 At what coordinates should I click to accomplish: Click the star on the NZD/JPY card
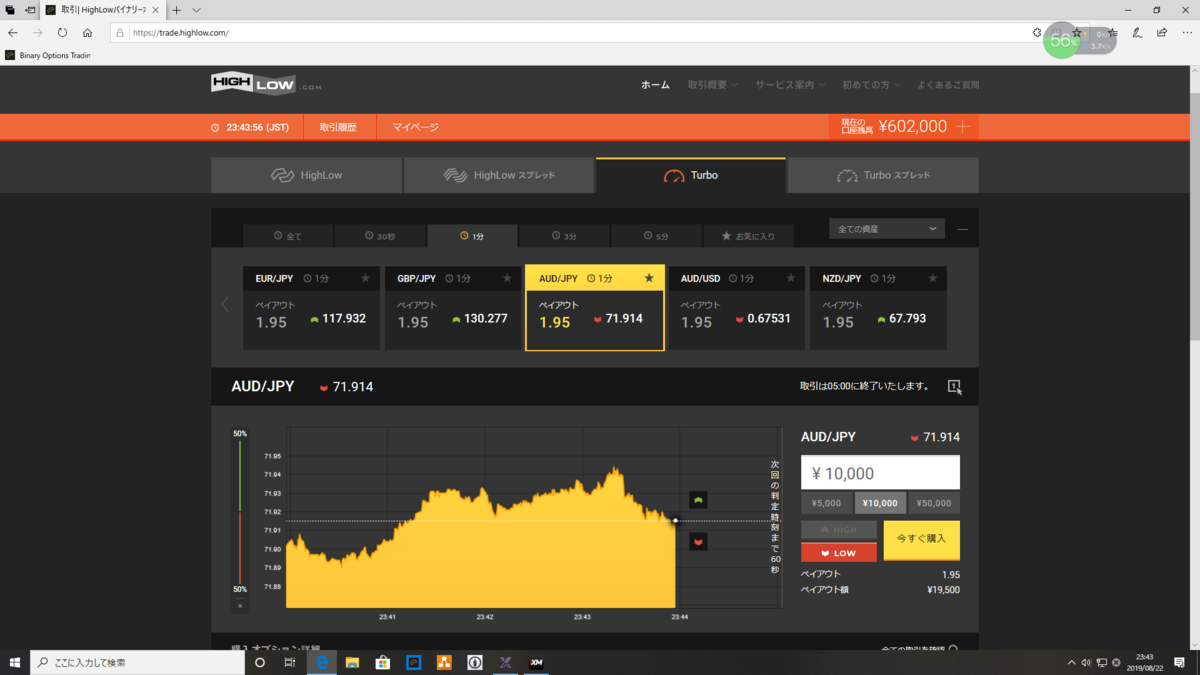pyautogui.click(x=933, y=279)
